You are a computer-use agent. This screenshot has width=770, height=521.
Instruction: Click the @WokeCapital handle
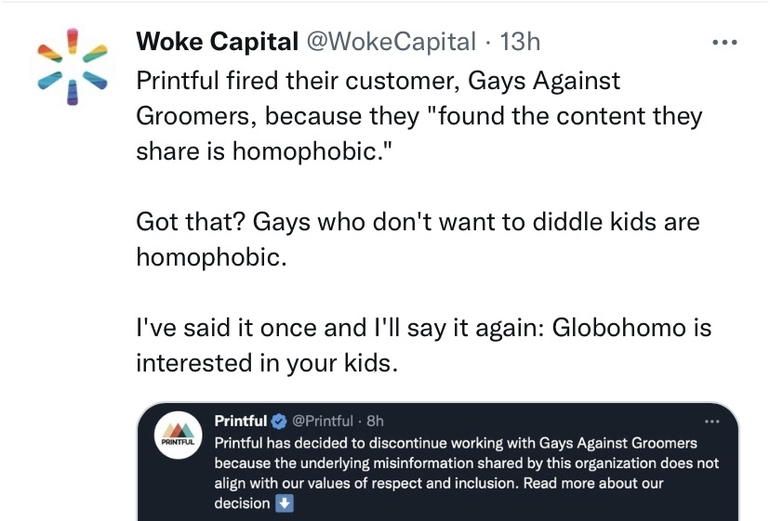click(391, 41)
